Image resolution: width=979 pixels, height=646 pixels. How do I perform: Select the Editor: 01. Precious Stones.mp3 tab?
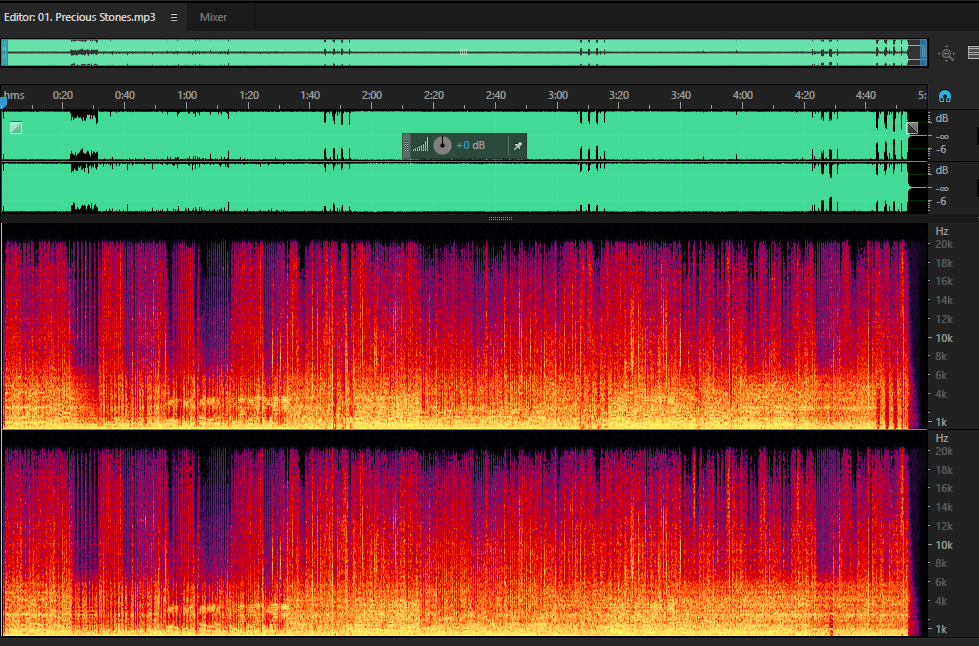pos(80,17)
